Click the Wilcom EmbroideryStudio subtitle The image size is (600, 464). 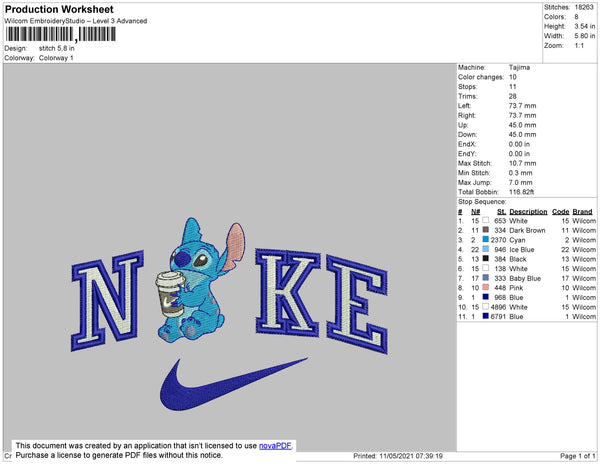pos(76,21)
